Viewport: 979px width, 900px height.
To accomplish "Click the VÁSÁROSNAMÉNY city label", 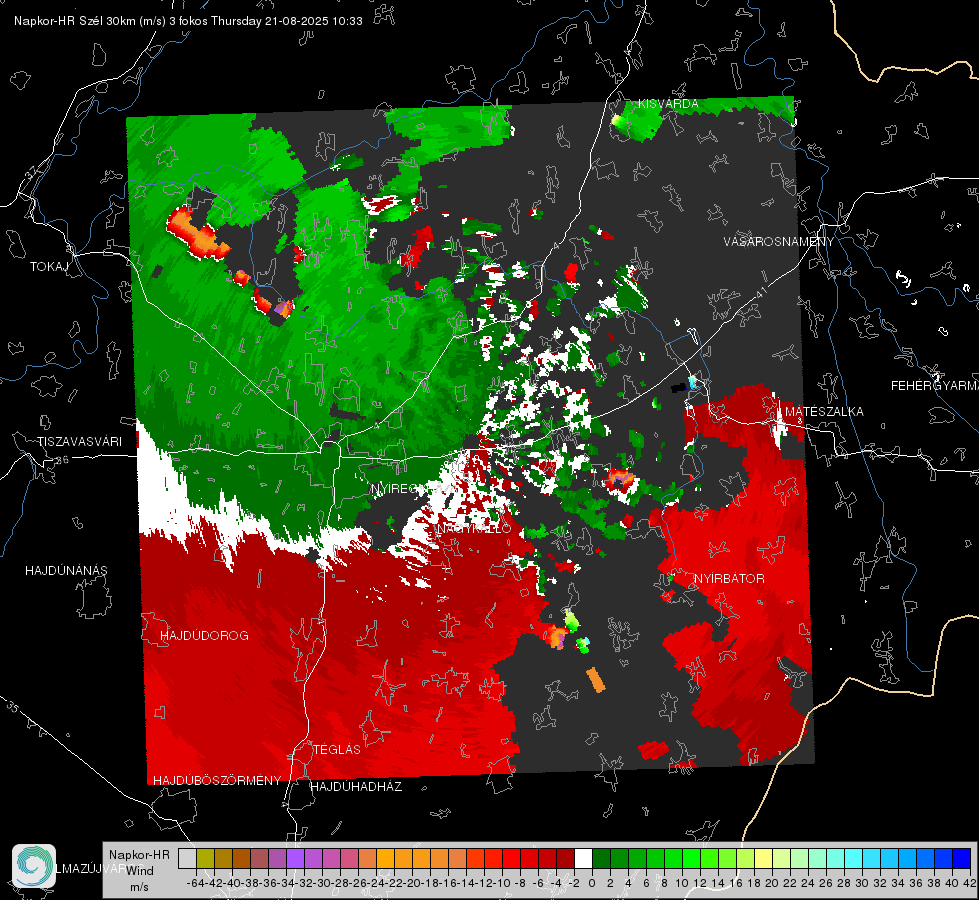I will coord(779,242).
